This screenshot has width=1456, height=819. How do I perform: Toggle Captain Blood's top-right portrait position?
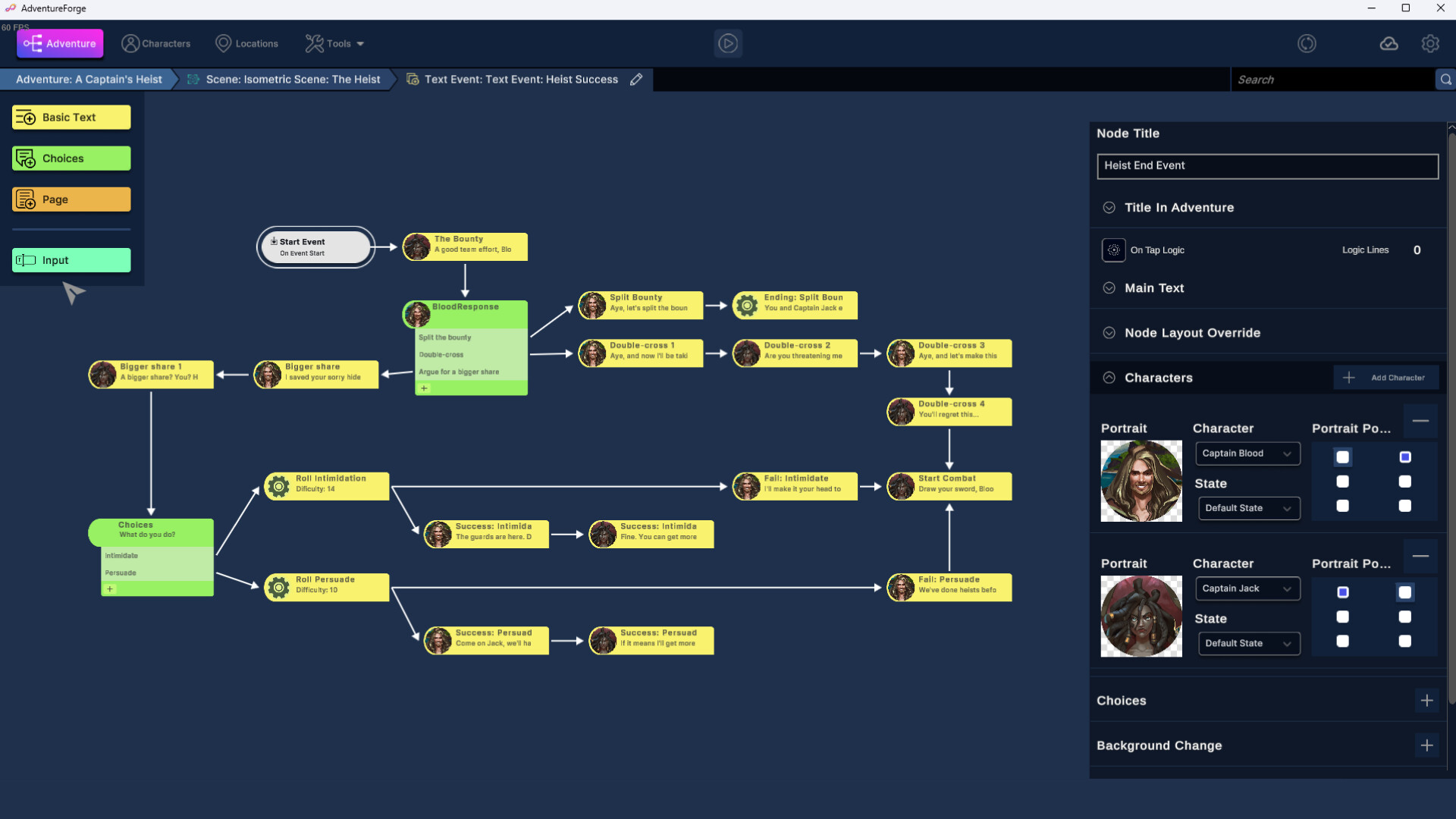click(1405, 457)
